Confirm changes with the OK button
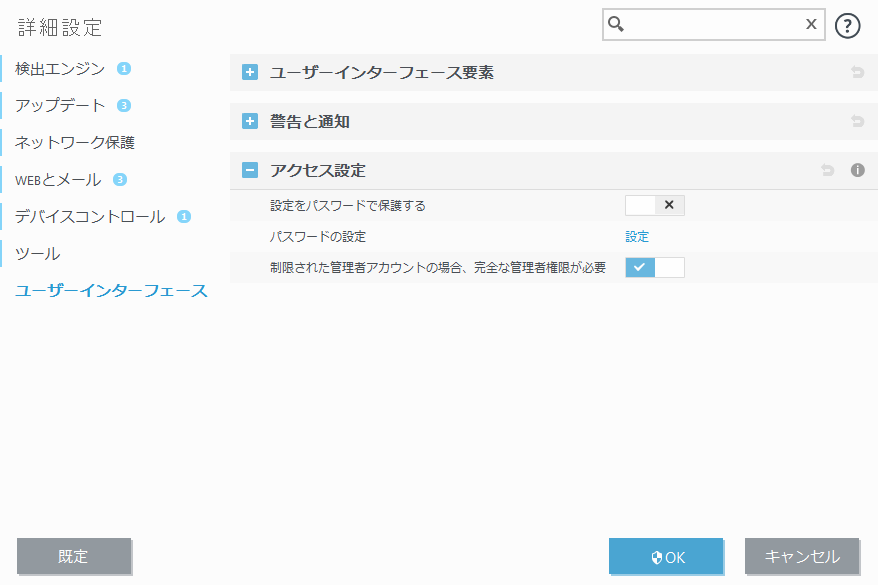Image resolution: width=878 pixels, height=585 pixels. click(666, 556)
